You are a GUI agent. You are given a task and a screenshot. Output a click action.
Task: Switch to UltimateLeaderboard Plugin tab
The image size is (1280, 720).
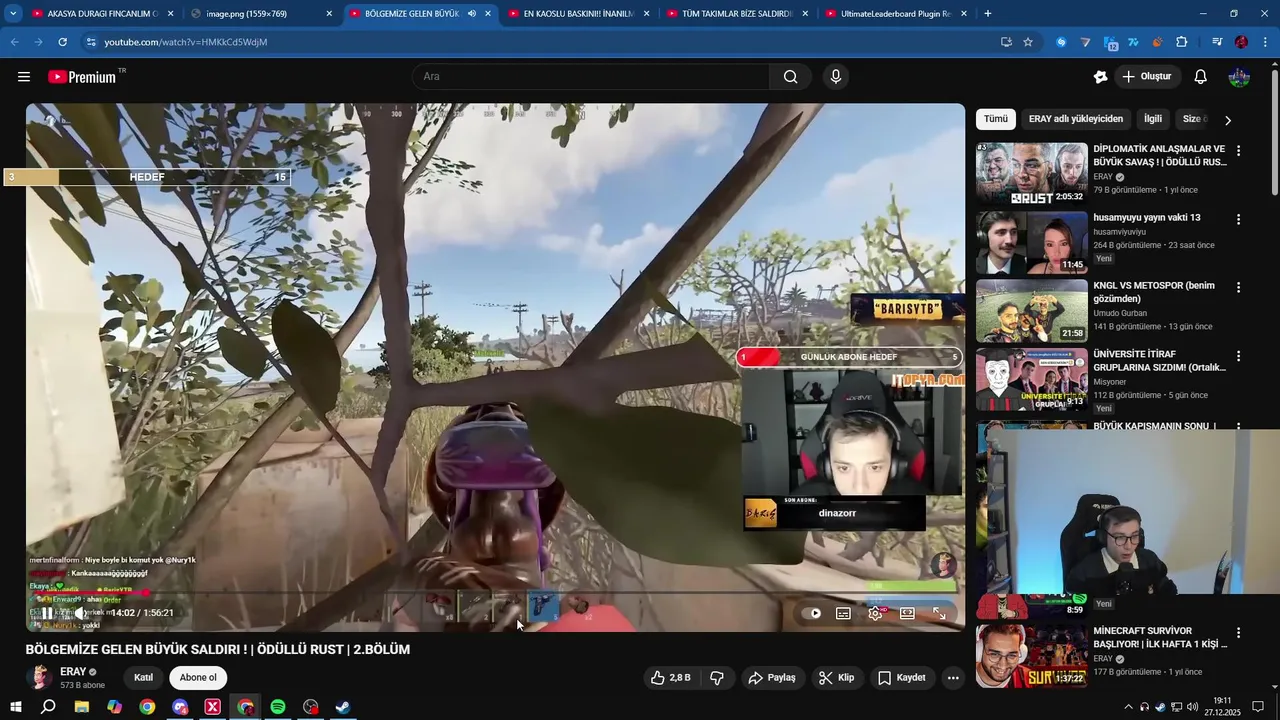(x=895, y=14)
